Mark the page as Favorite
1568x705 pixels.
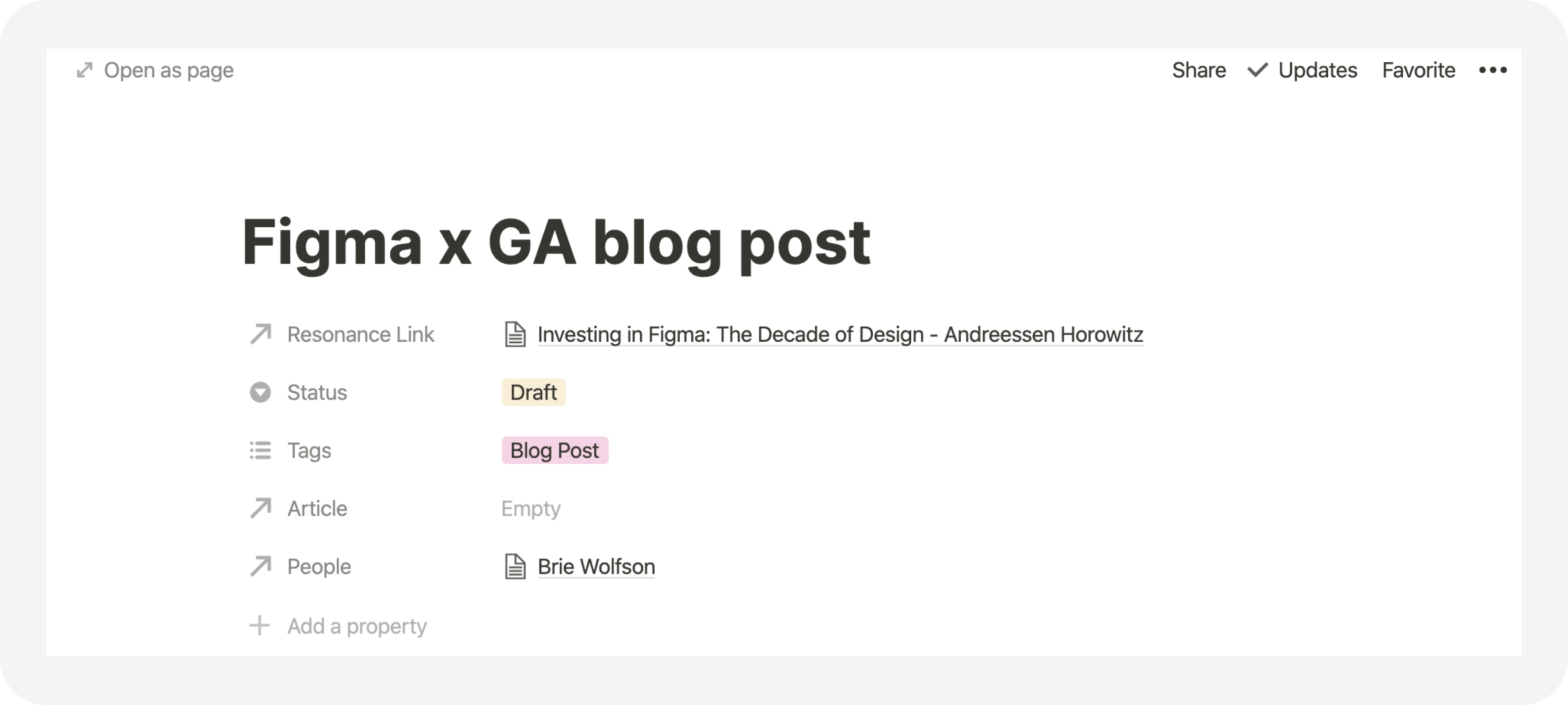(x=1418, y=70)
